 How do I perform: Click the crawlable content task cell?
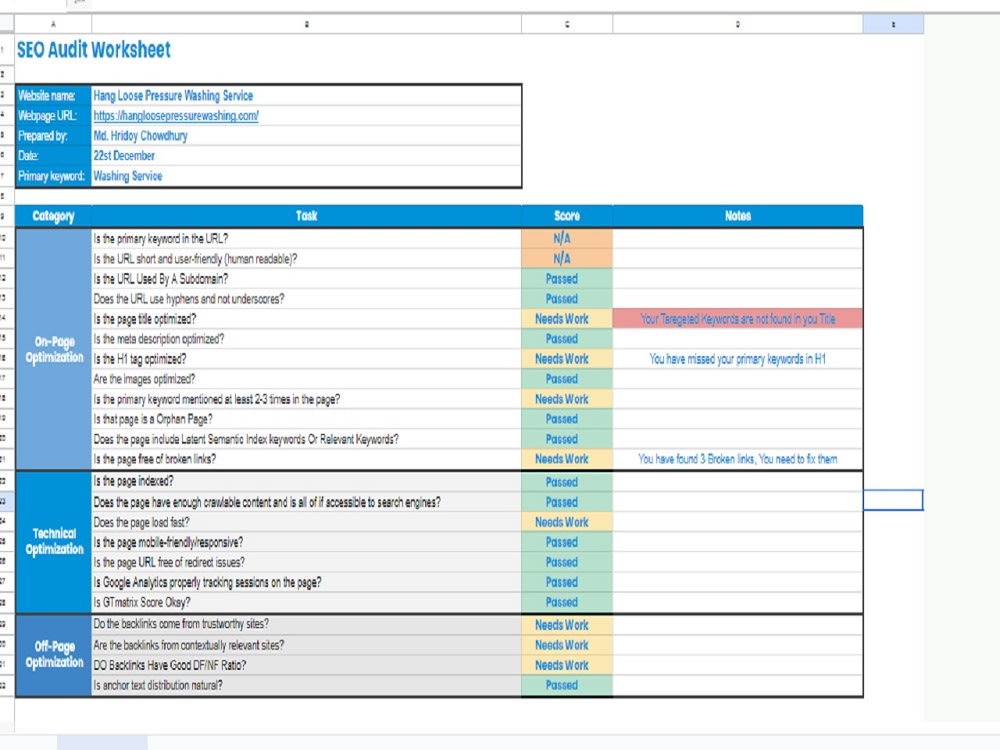(x=306, y=503)
